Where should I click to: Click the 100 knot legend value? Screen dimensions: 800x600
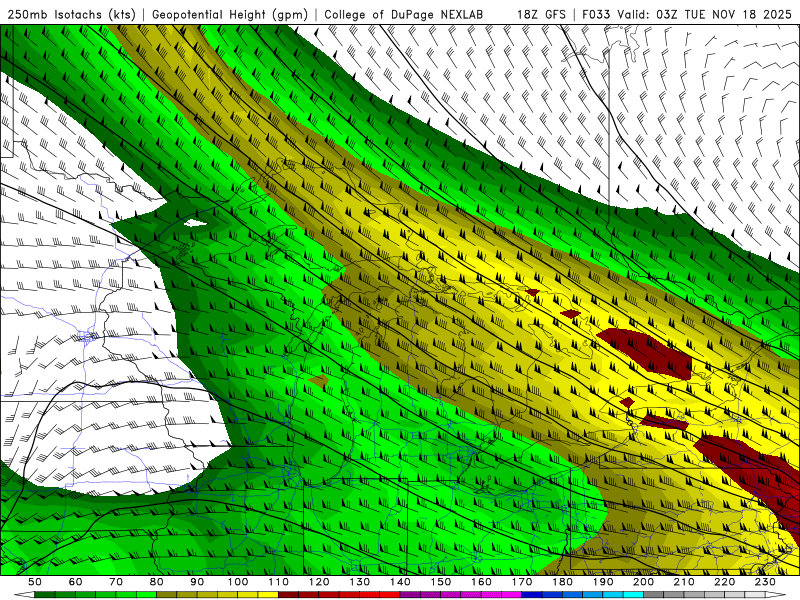(238, 582)
